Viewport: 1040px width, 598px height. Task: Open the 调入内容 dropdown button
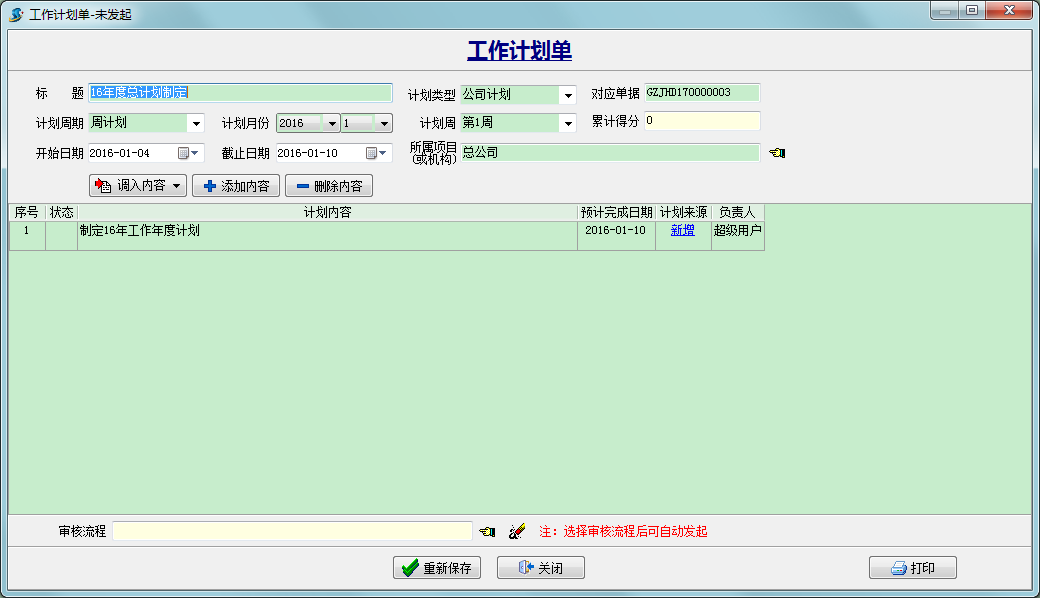pos(138,186)
